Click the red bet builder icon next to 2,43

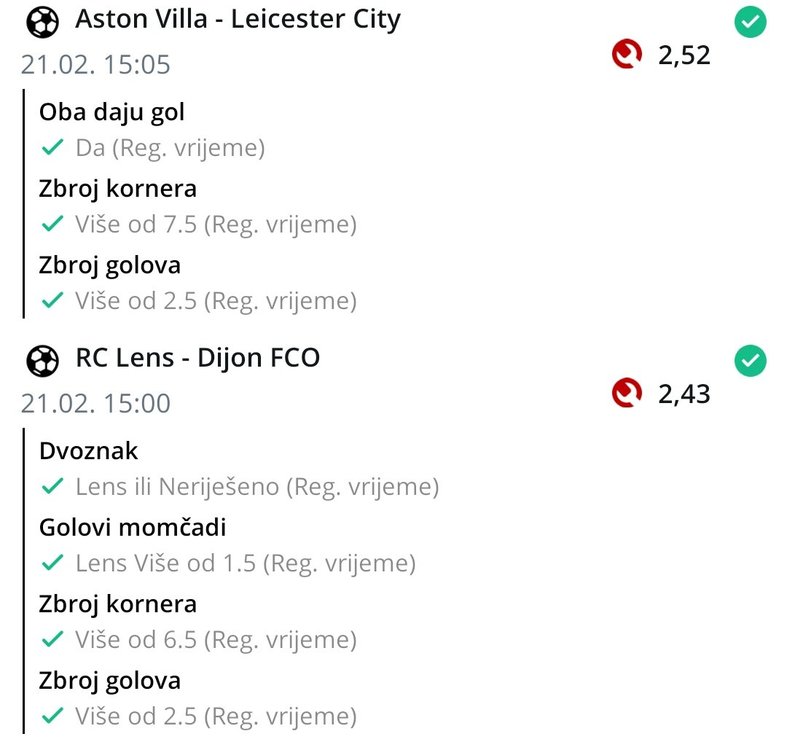(x=627, y=393)
